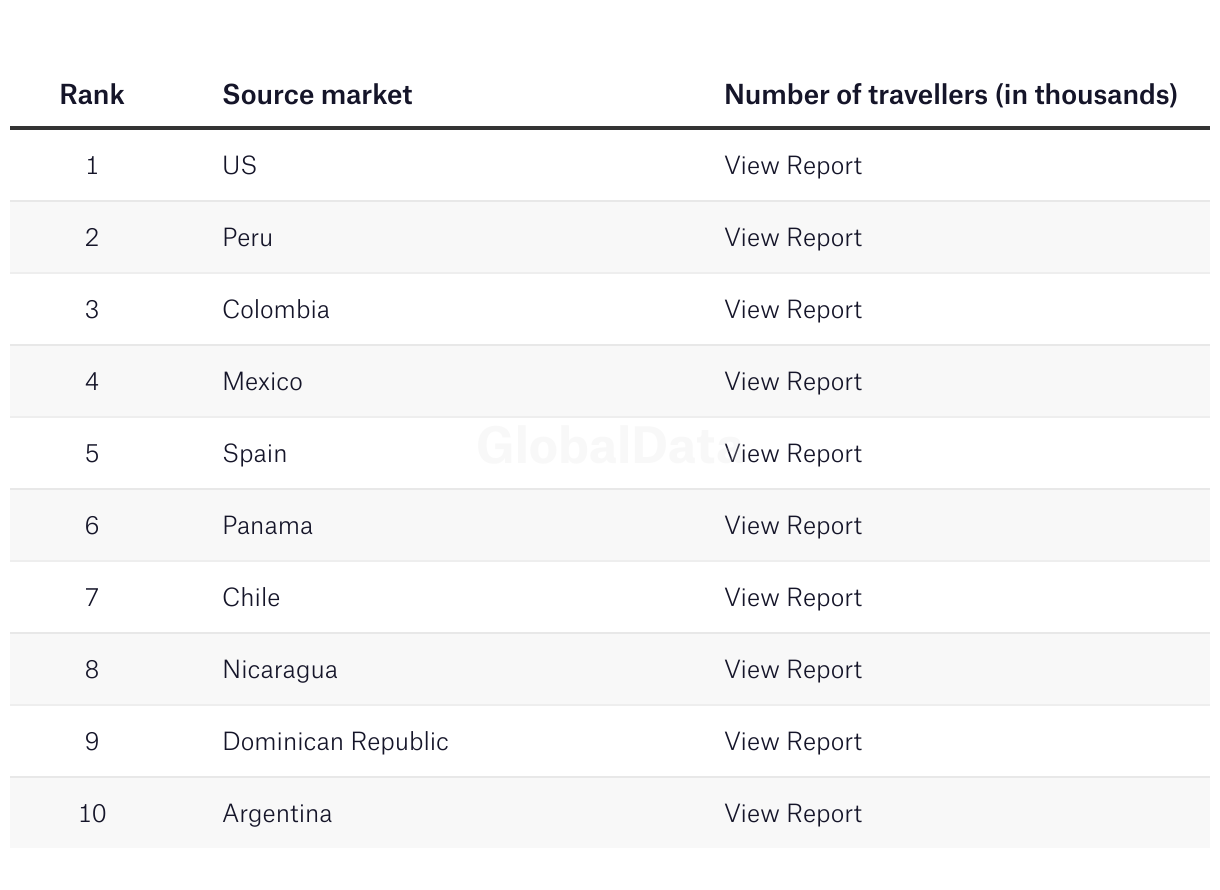Open View Report for Dominican Republic
Image resolution: width=1220 pixels, height=890 pixels.
point(793,741)
